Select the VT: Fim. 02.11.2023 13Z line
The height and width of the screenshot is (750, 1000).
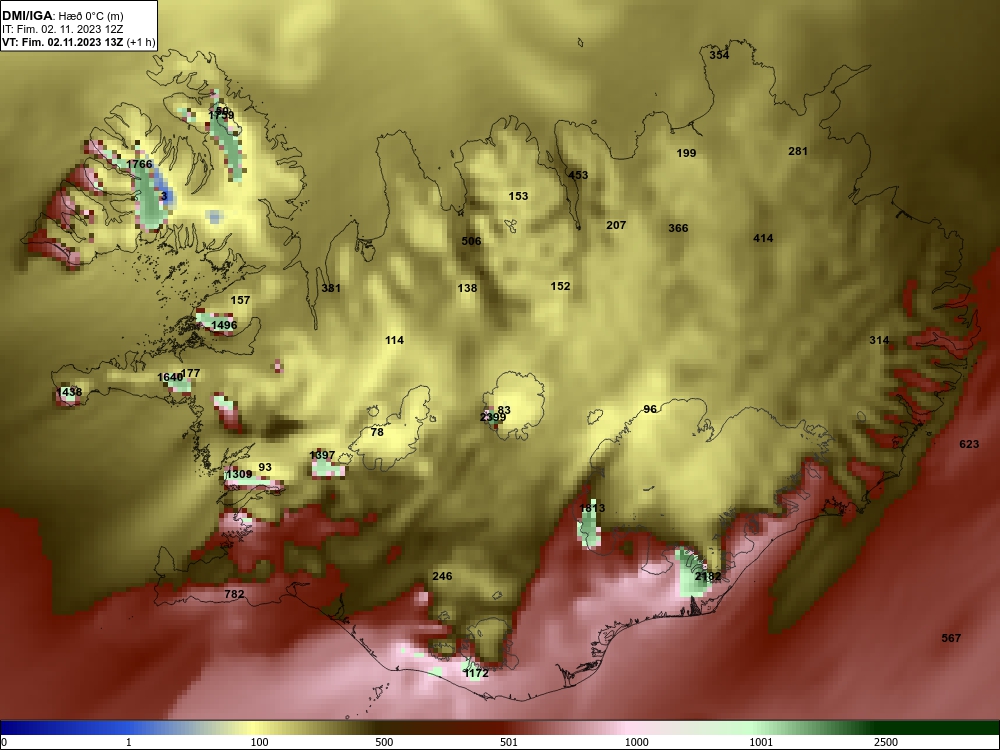click(x=78, y=43)
